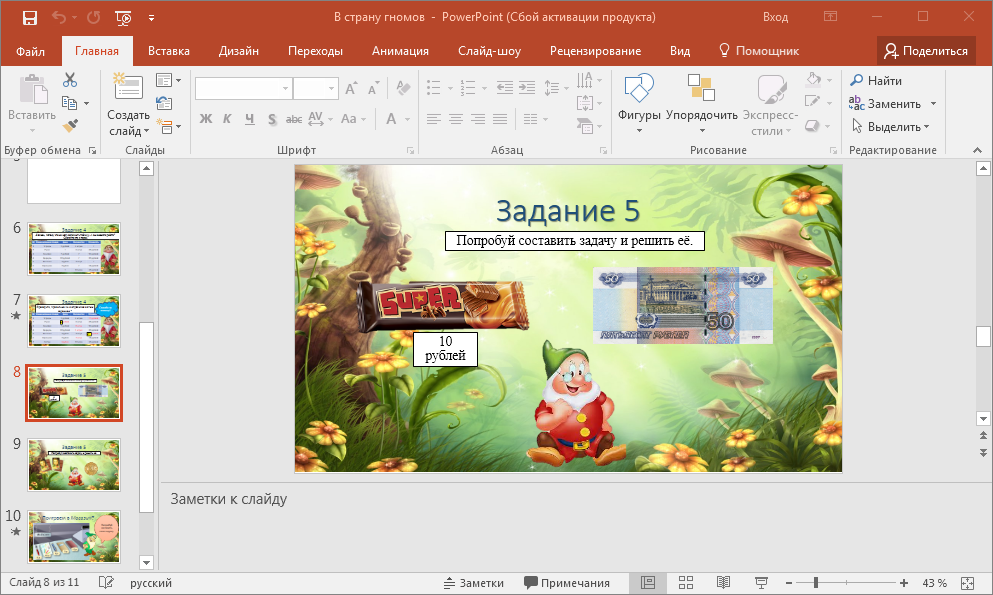Switch to the Вставка tab
993x595 pixels.
coord(168,51)
